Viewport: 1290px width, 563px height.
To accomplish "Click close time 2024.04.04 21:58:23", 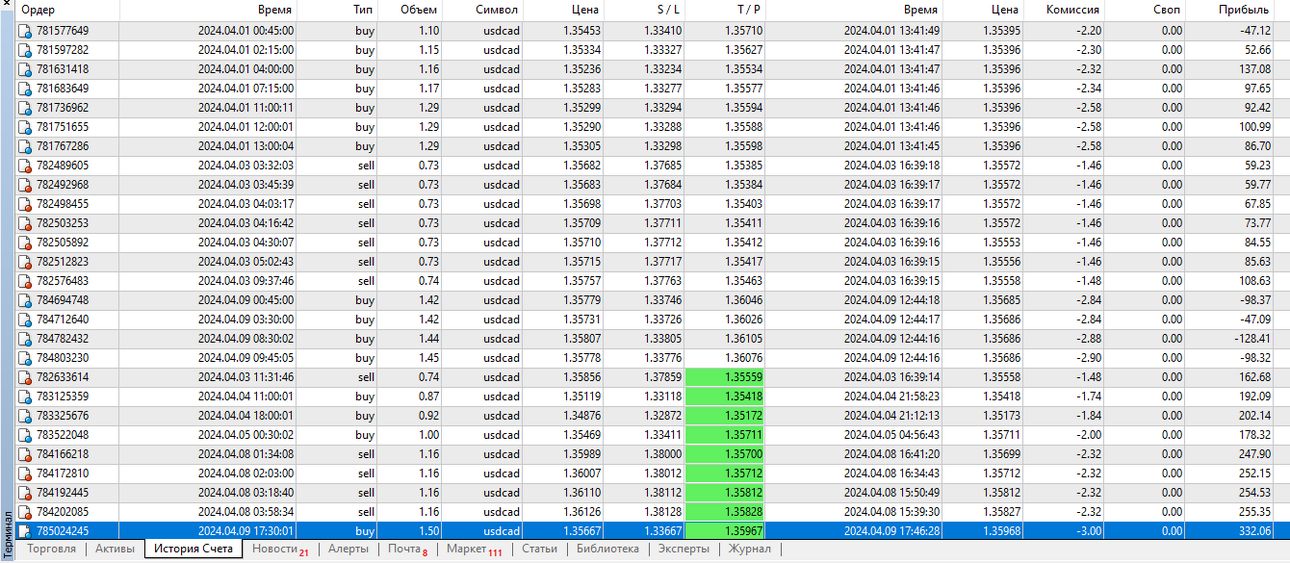I will 892,396.
